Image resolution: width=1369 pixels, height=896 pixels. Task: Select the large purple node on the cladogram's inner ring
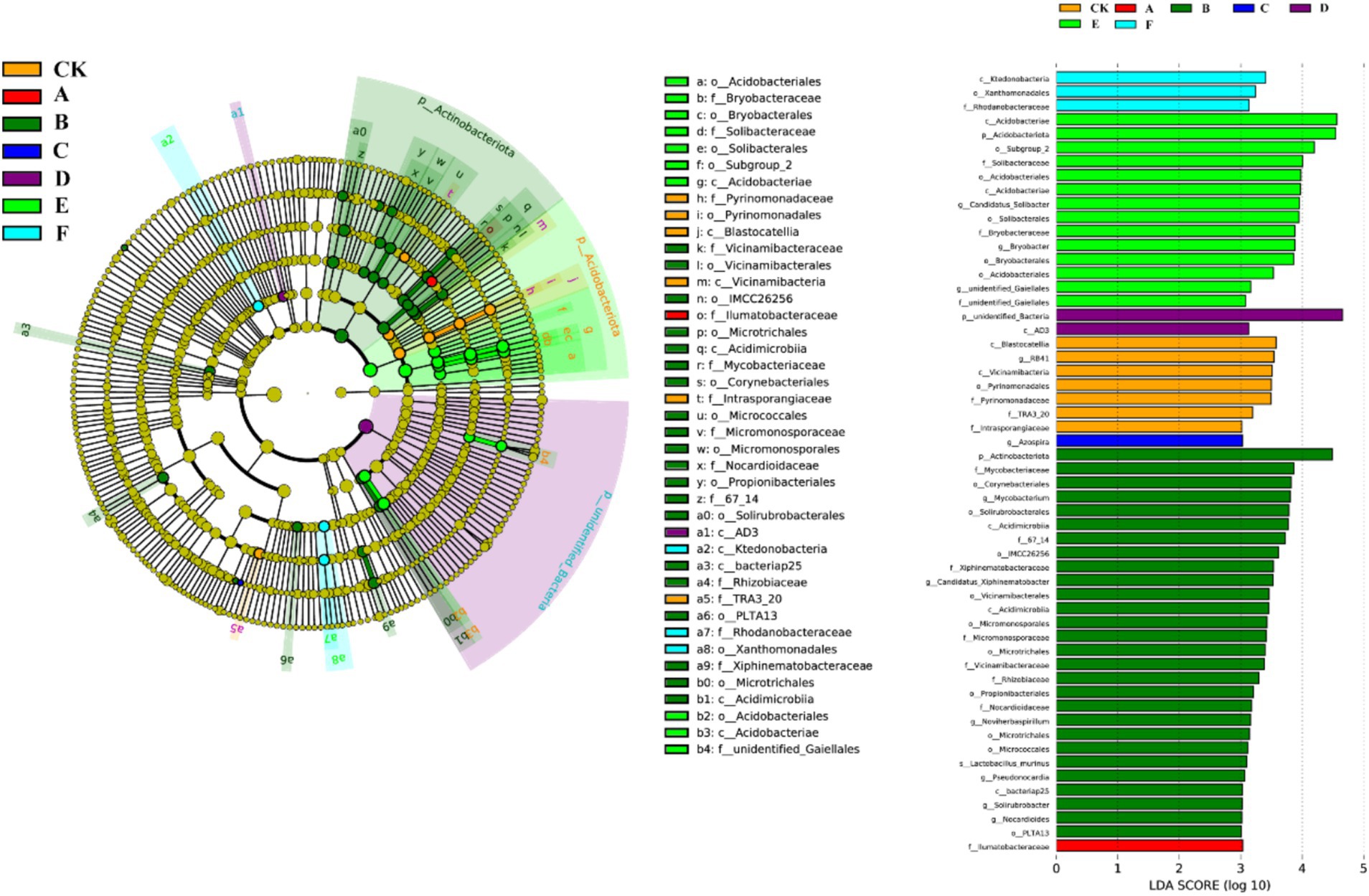(x=366, y=427)
